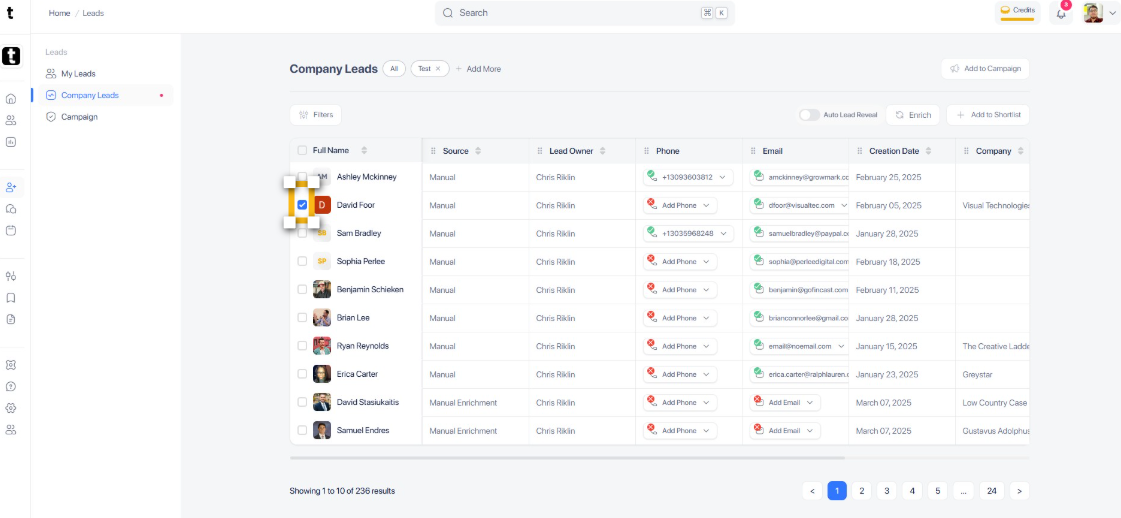Screen dimensions: 1121x518
Task: Sort by Creation Date using sort arrows
Action: [928, 151]
